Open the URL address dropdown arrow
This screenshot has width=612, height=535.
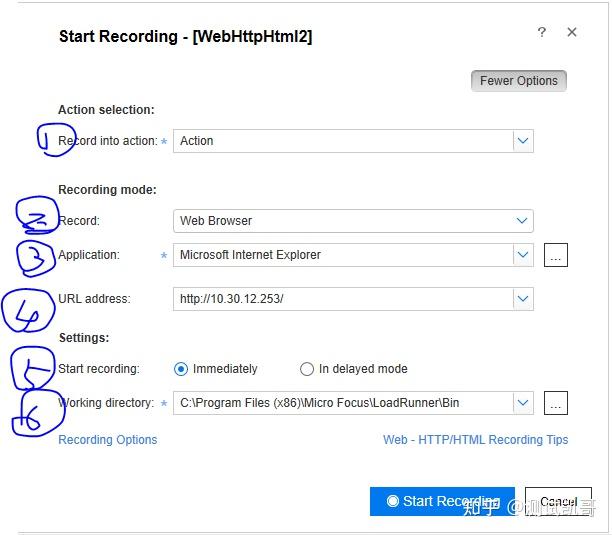click(x=522, y=298)
